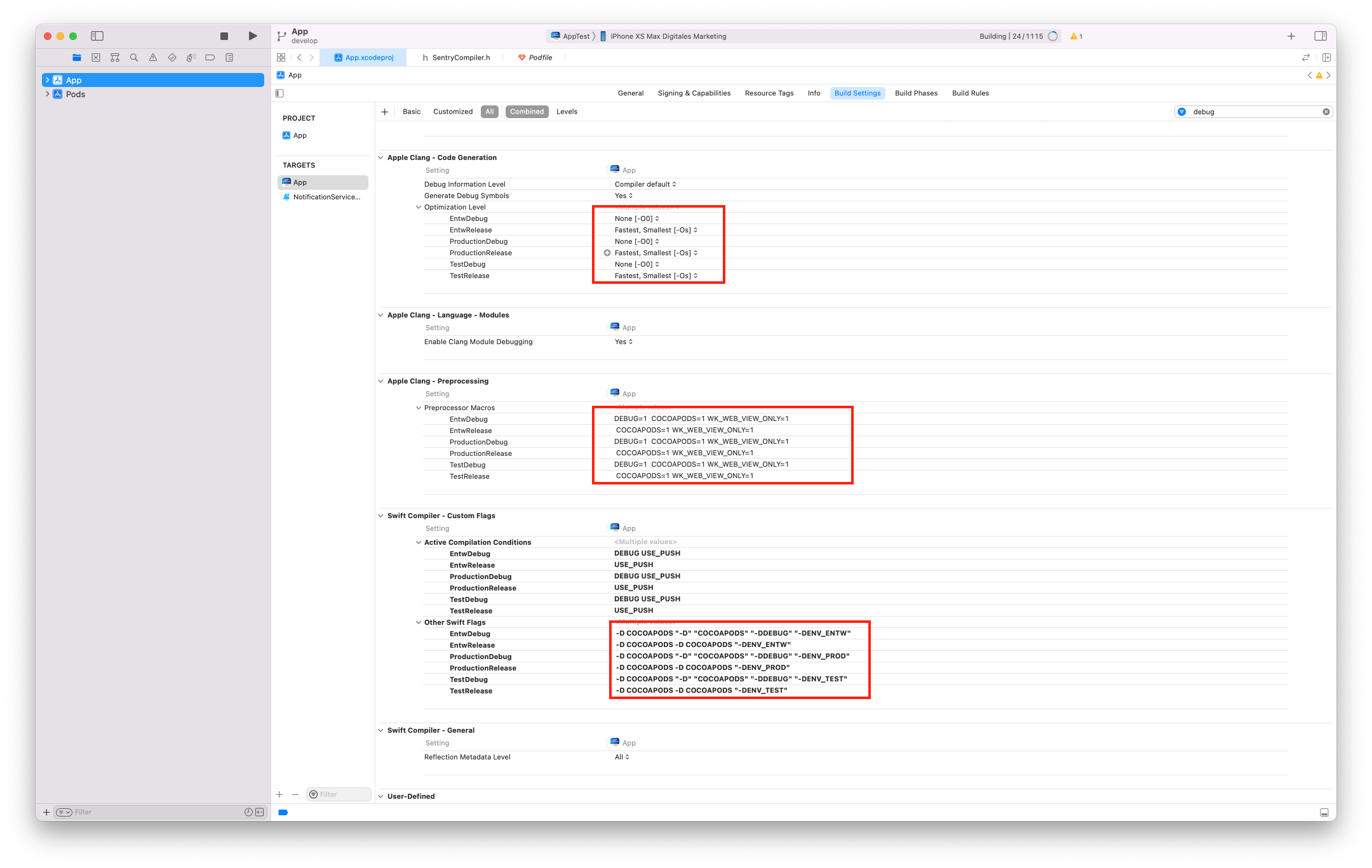Toggle the navigator sidebar visibility
This screenshot has width=1372, height=868.
coord(97,36)
